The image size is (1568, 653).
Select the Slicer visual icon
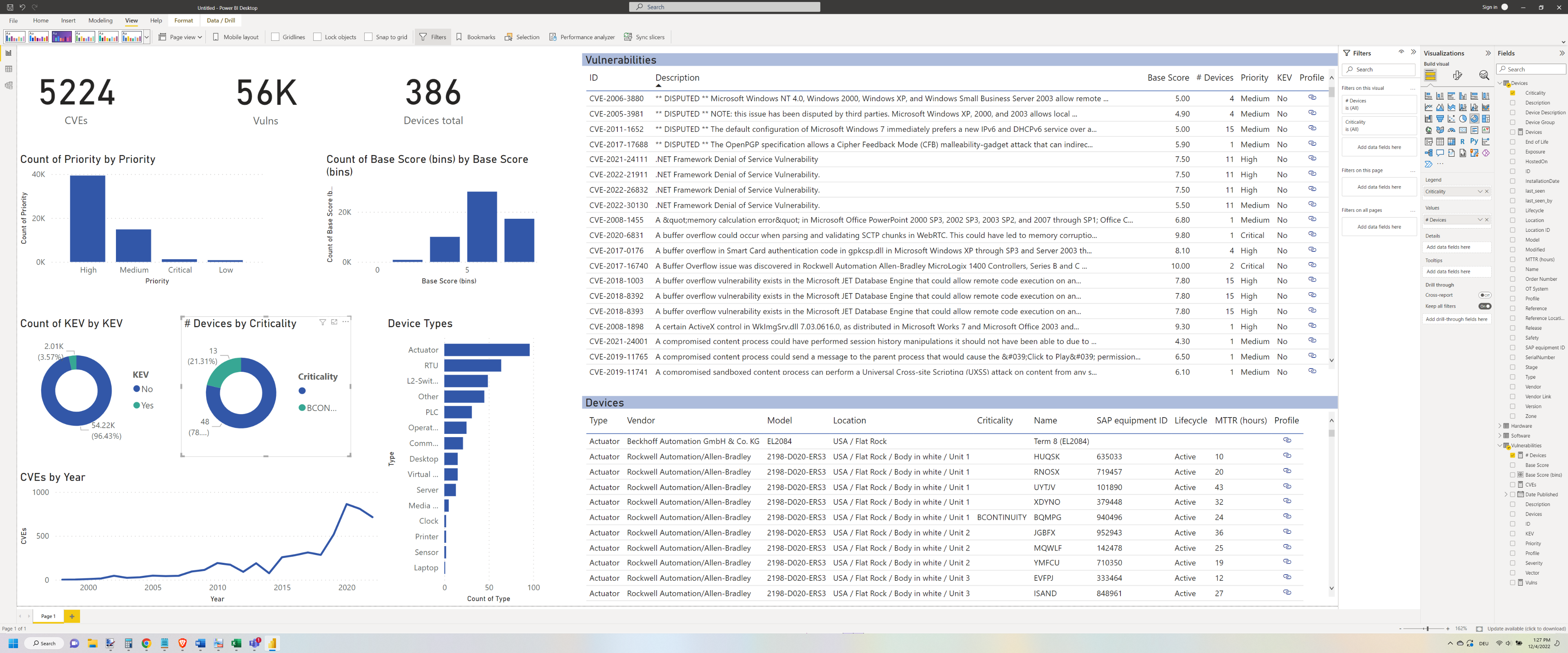1429,141
